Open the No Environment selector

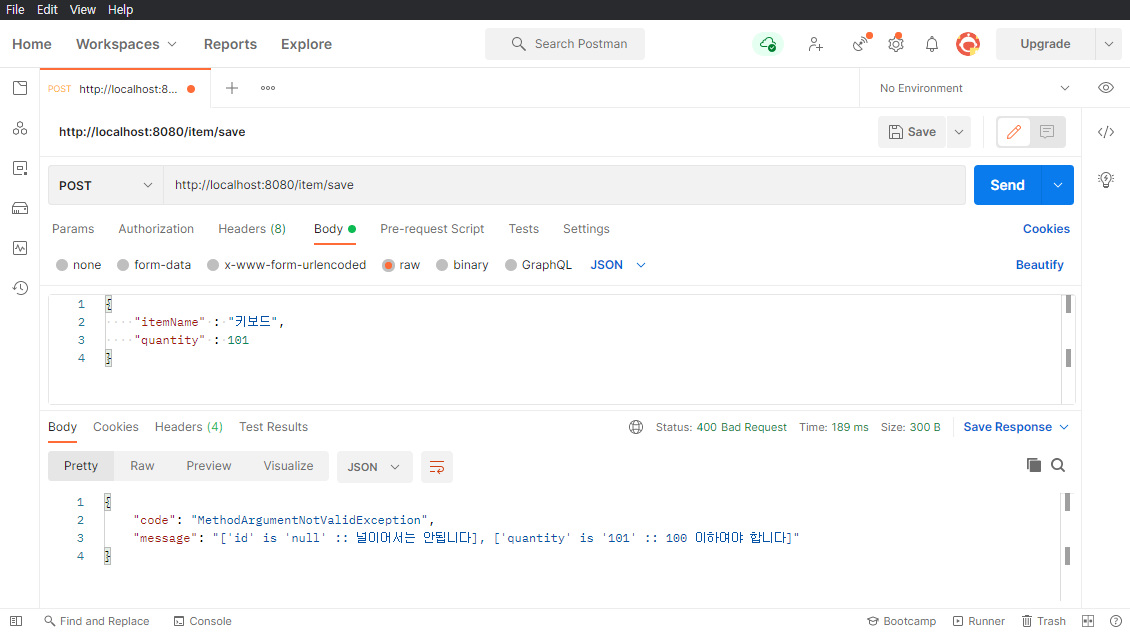974,88
